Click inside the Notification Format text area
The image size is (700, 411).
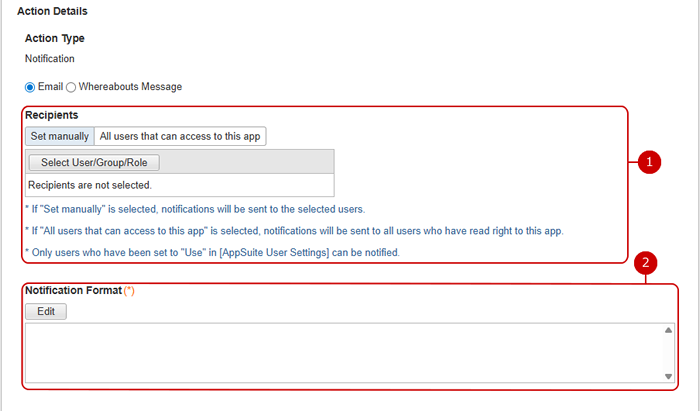coord(340,352)
